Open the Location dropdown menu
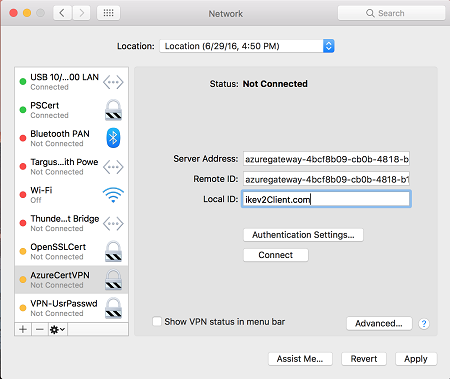This screenshot has width=450, height=379. pyautogui.click(x=247, y=46)
